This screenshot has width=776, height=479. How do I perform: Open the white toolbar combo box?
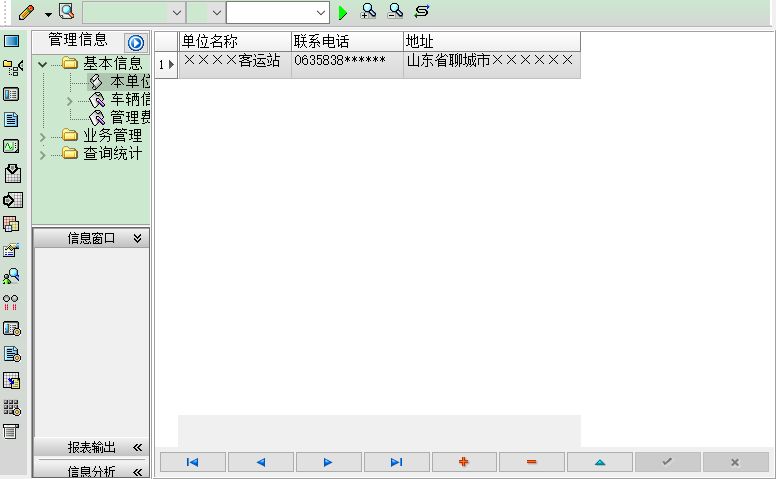[x=278, y=13]
